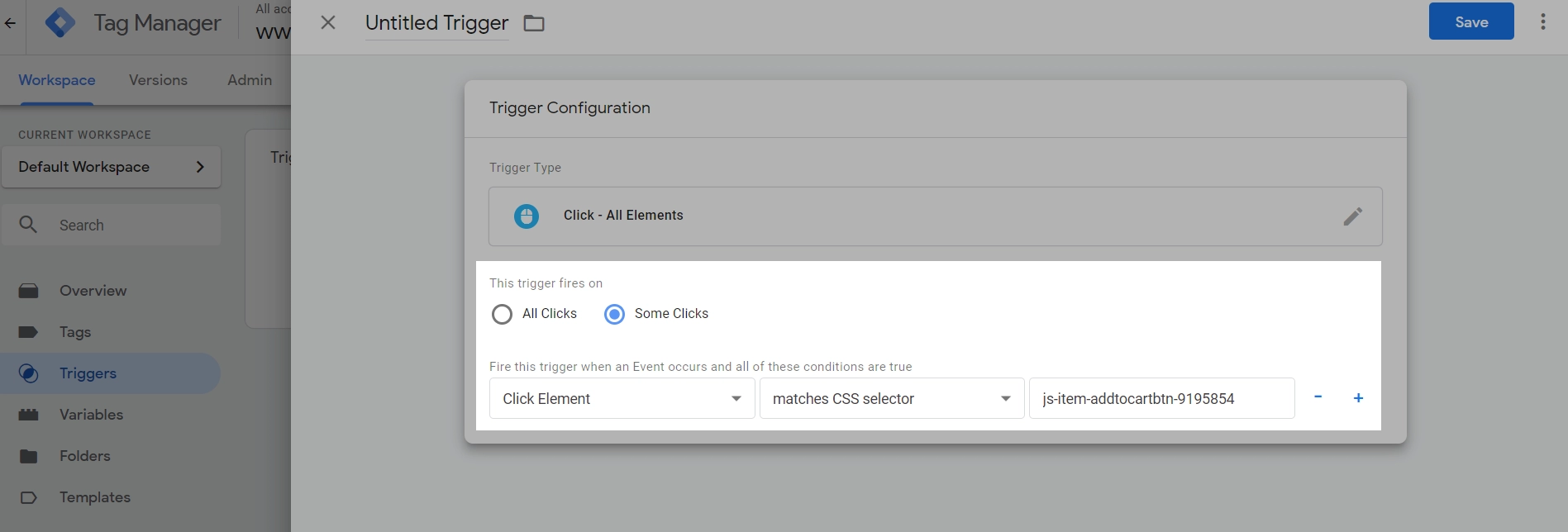Click the Save button
Screen dimensions: 1568x532
[1470, 22]
